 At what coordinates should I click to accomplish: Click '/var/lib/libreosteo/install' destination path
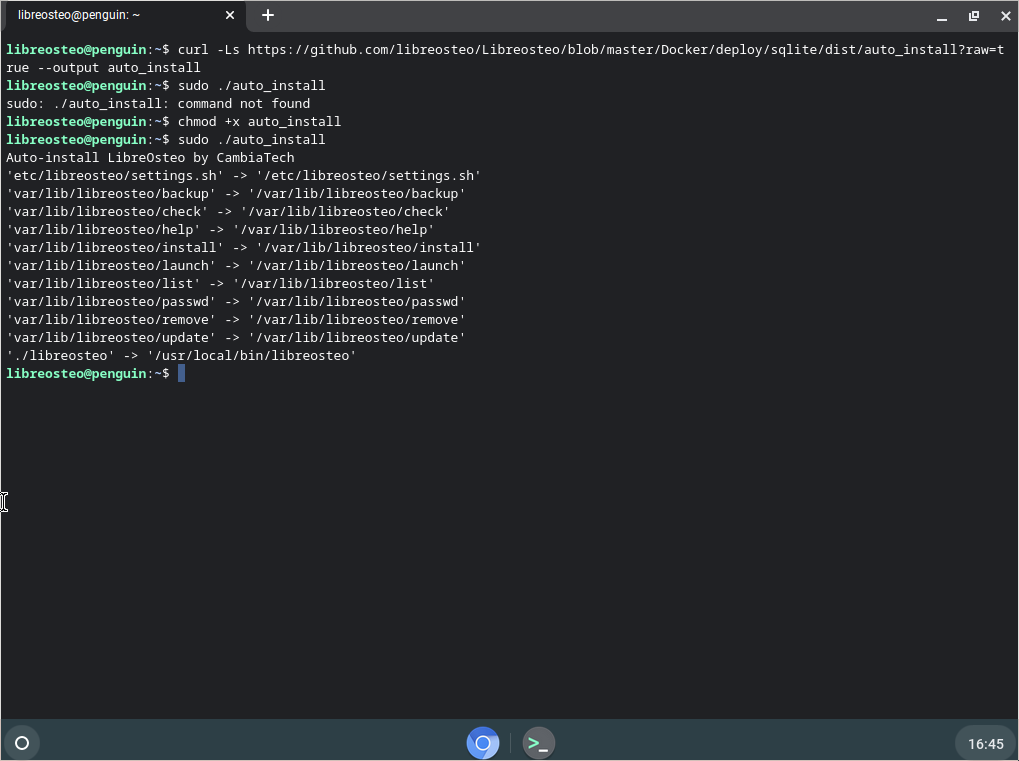(368, 248)
